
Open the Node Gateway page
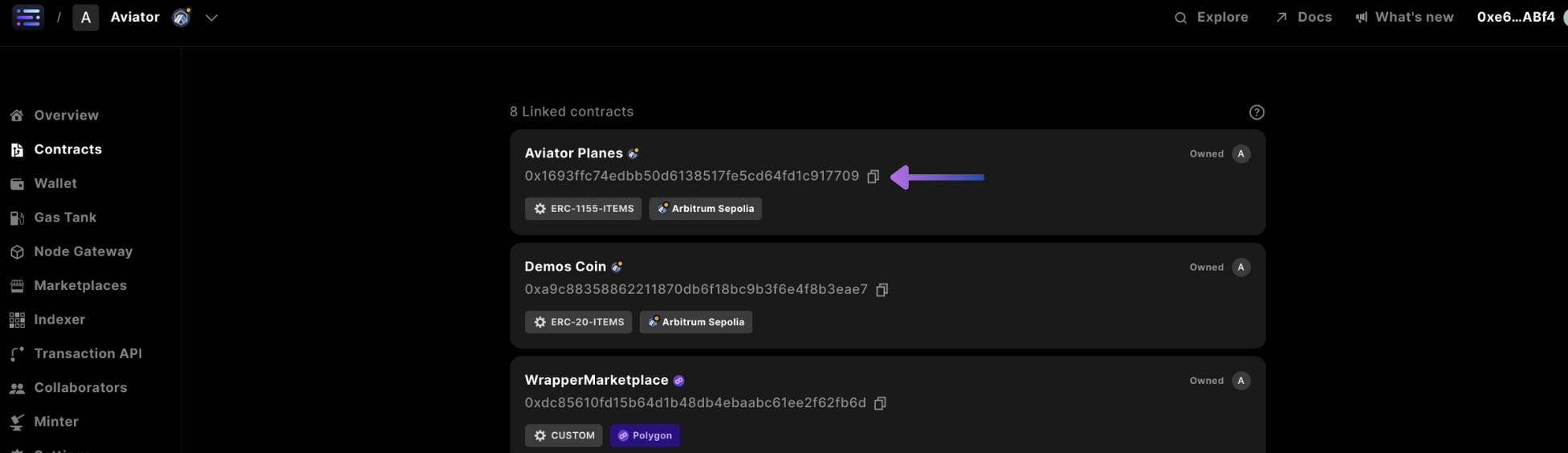tap(83, 251)
